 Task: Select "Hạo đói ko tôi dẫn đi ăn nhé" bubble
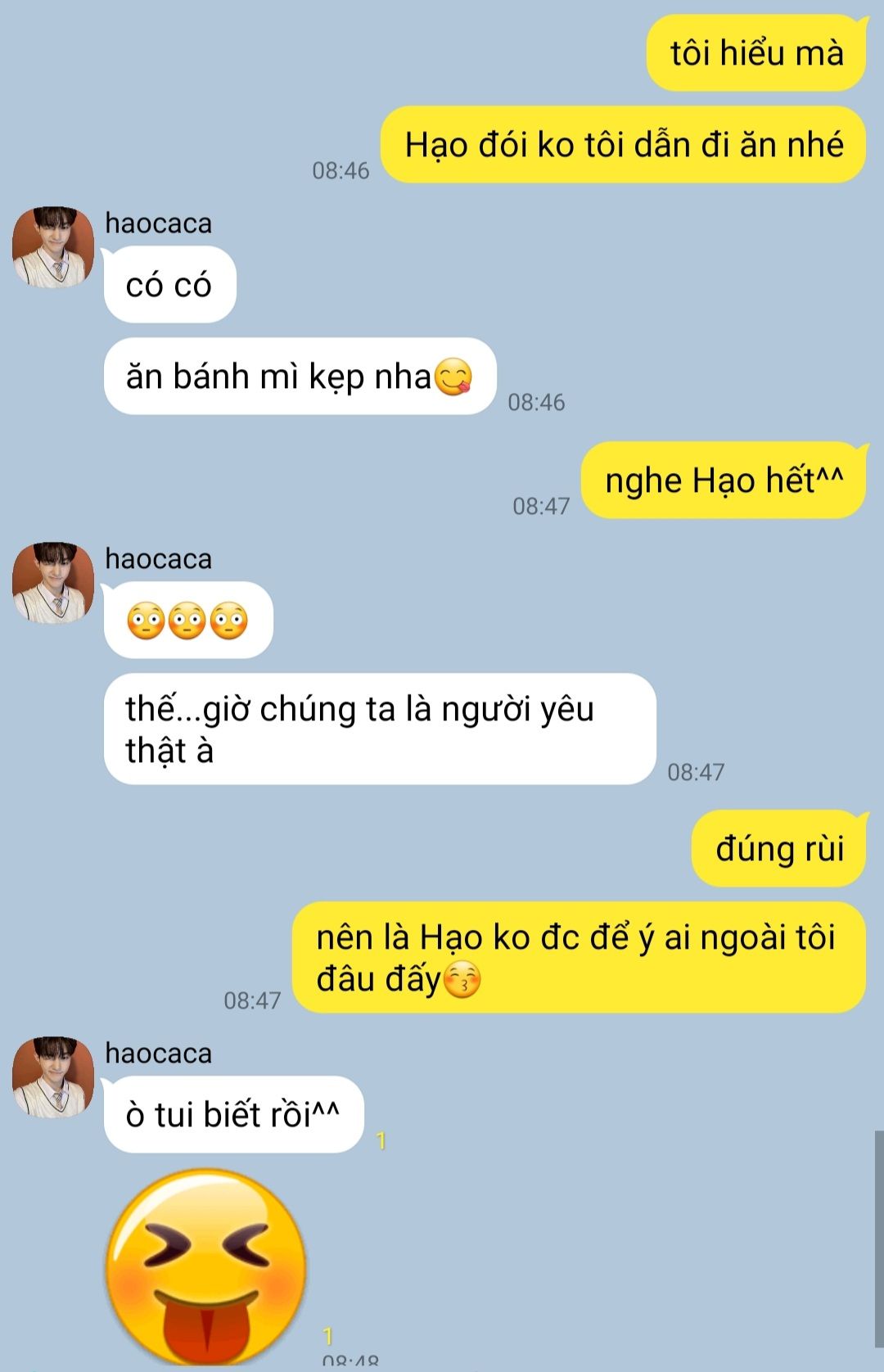click(623, 144)
